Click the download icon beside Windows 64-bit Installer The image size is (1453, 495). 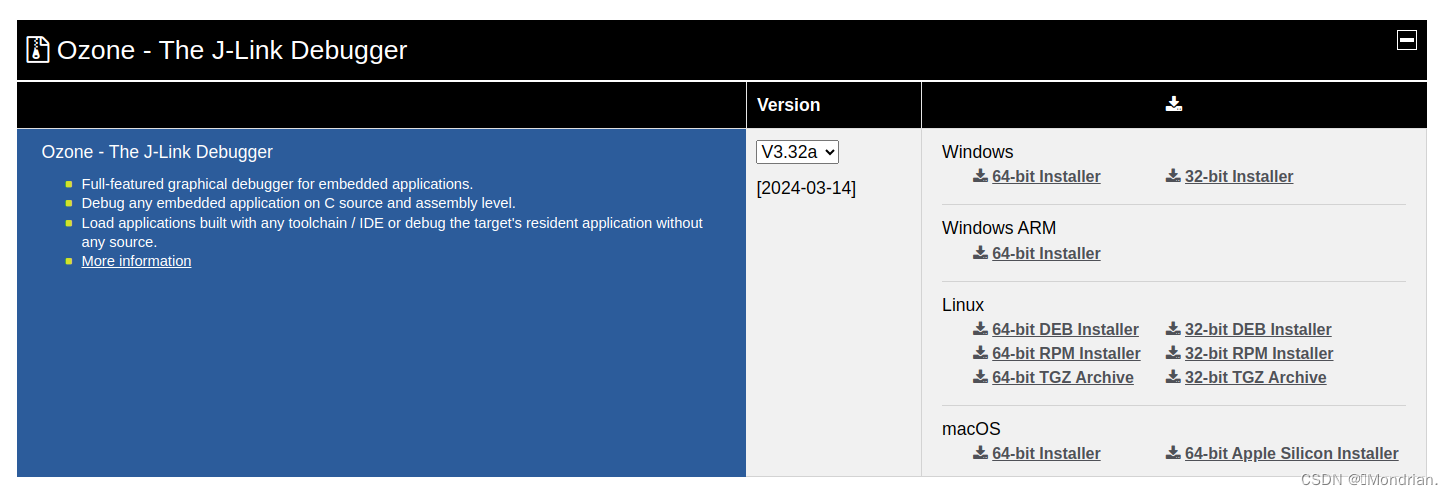pos(980,176)
